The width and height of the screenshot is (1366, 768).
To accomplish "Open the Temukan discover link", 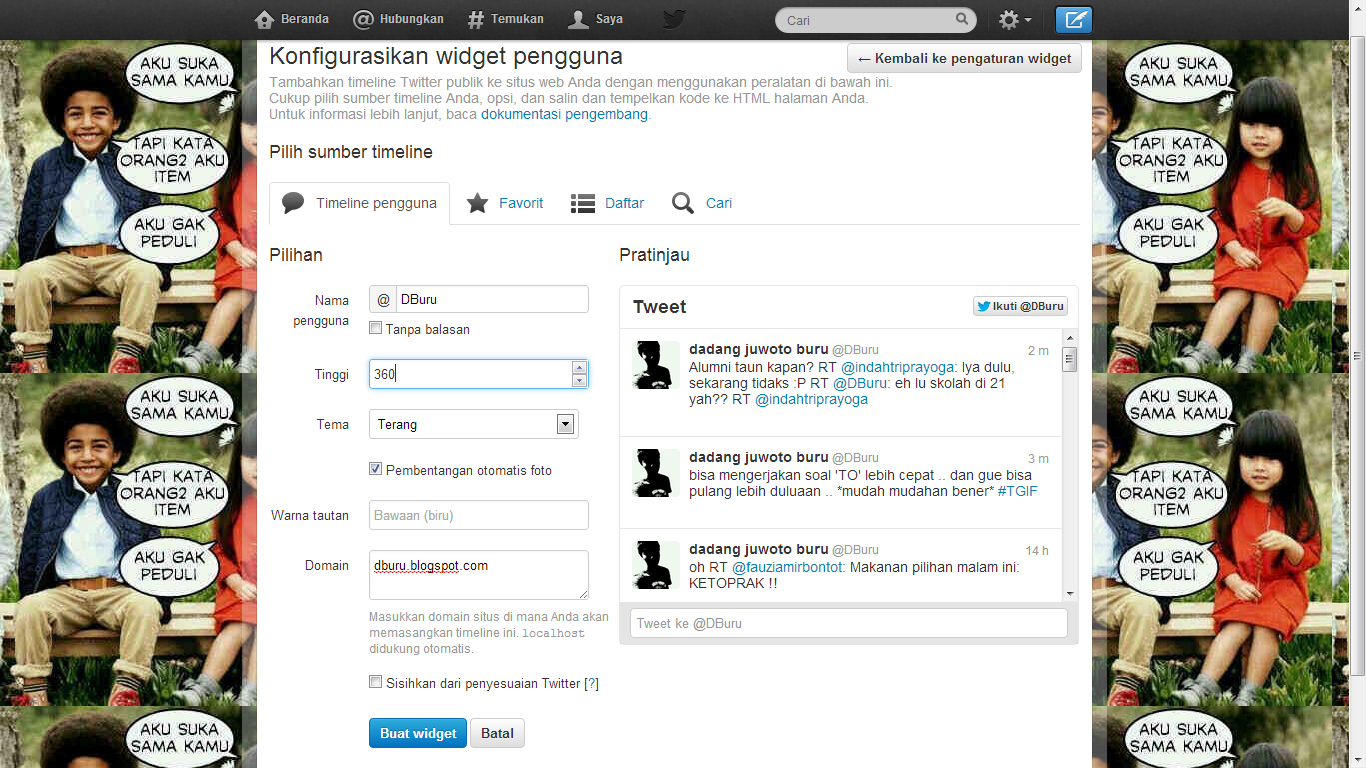I will point(505,19).
